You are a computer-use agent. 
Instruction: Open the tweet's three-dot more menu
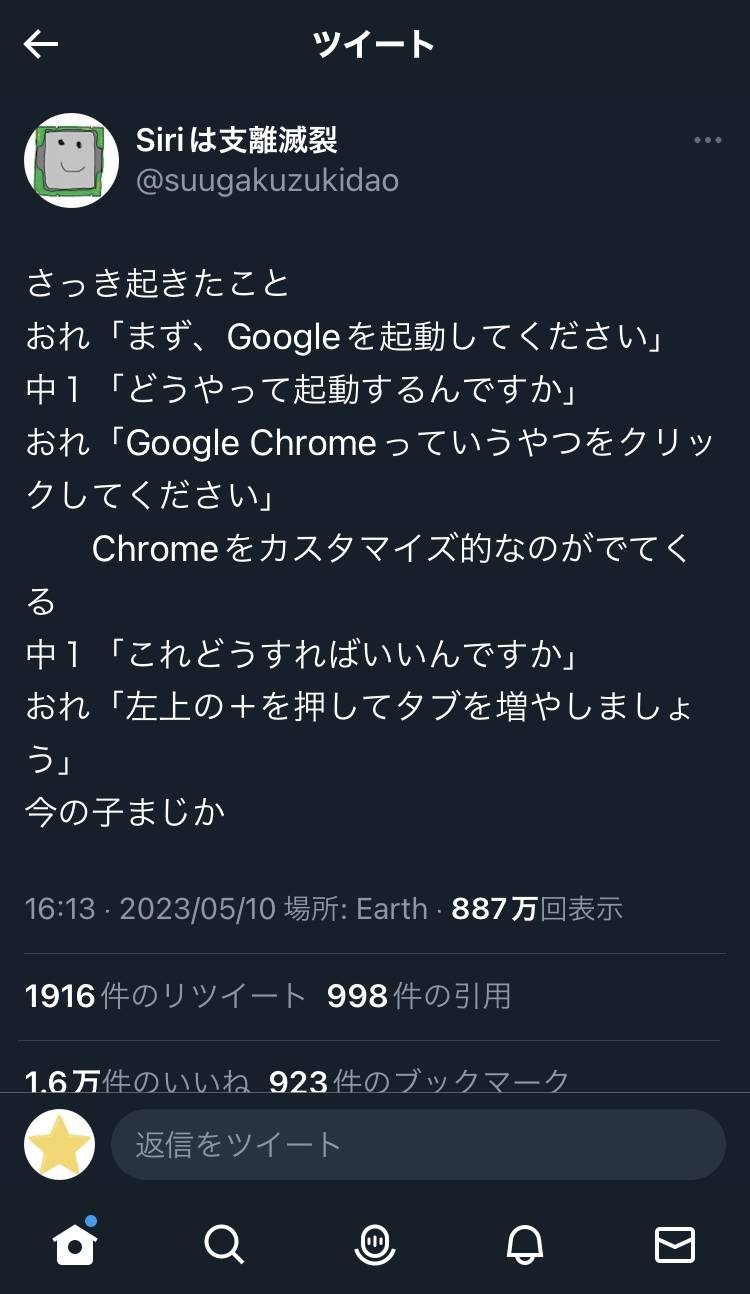[x=707, y=141]
